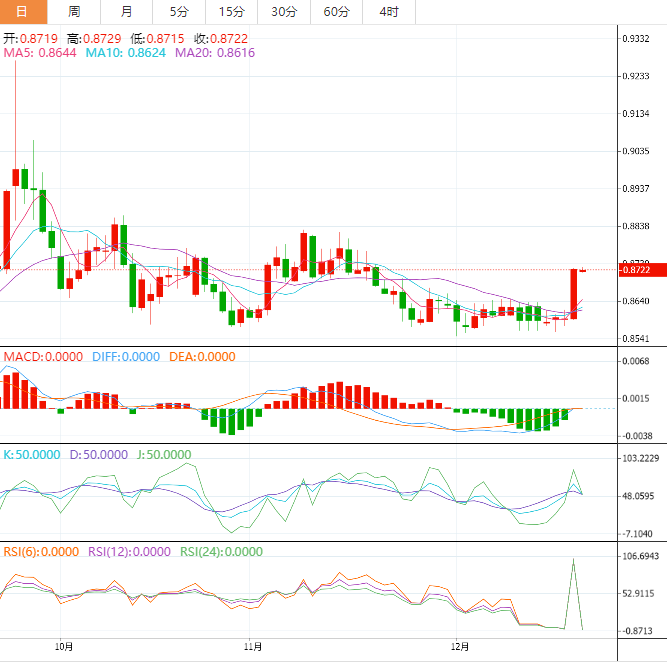Screen dimensions: 667x666
Task: Click the DIFF:0.0000 label
Action: 126,356
